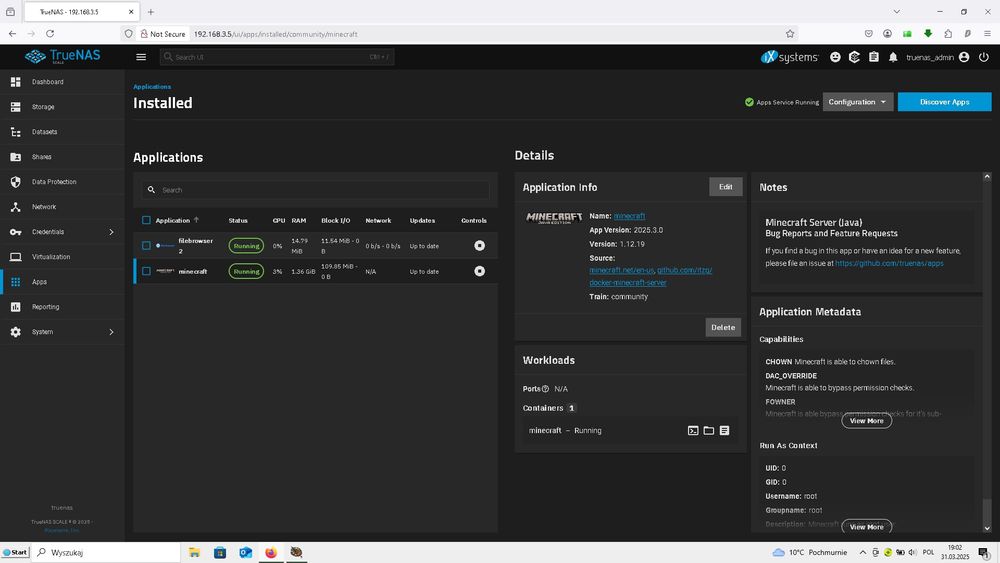The width and height of the screenshot is (1000, 563).
Task: Open browser tab list dropdown
Action: [x=896, y=11]
